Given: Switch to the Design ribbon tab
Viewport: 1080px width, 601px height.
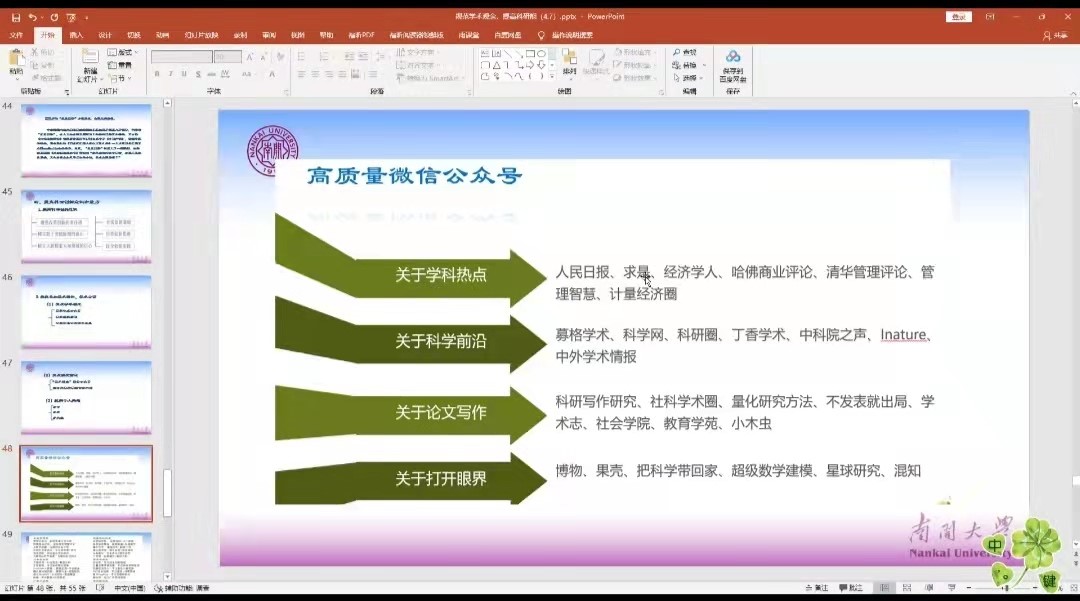Looking at the screenshot, I should 105,35.
